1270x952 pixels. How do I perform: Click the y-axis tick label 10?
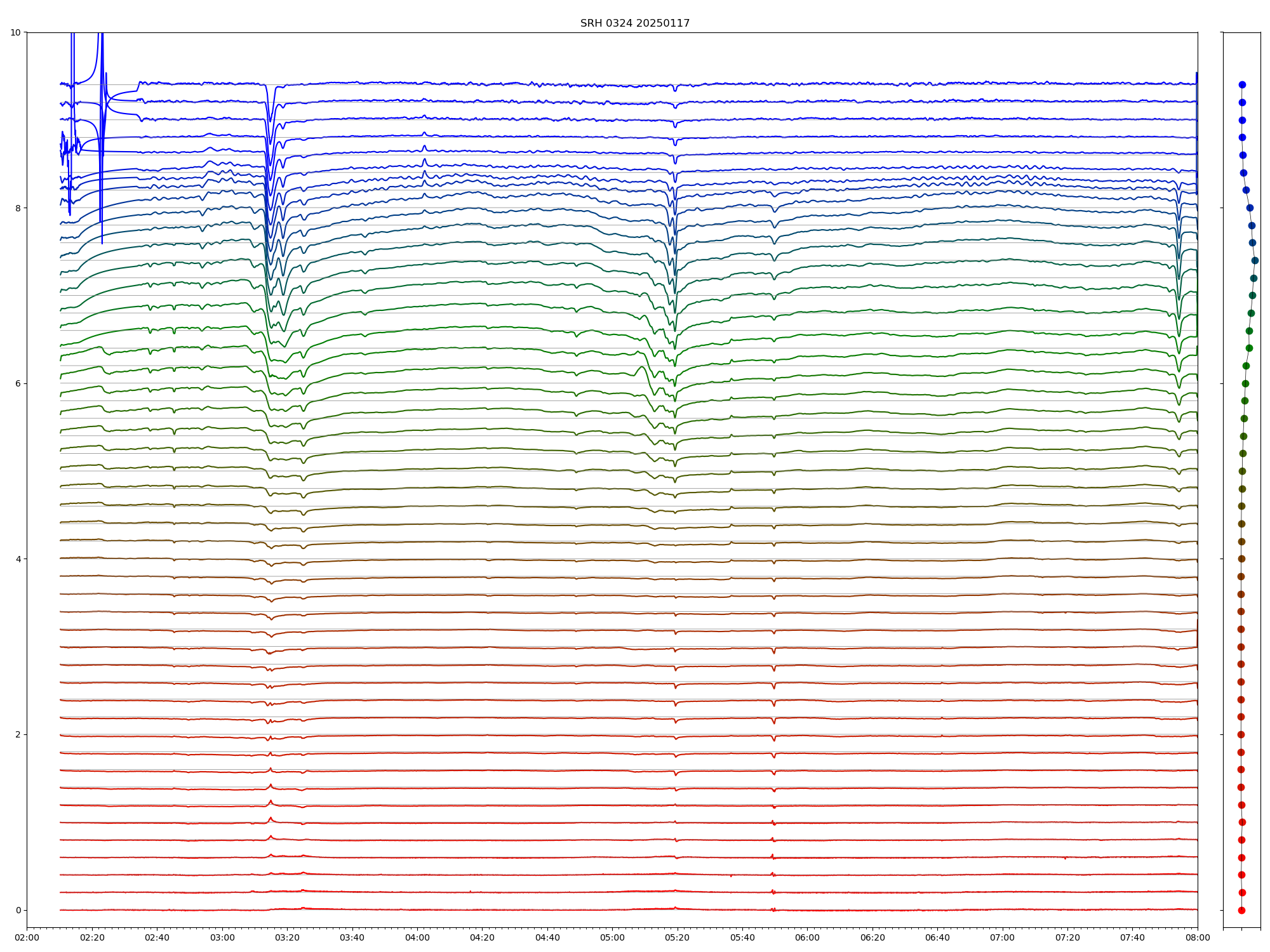pos(15,32)
